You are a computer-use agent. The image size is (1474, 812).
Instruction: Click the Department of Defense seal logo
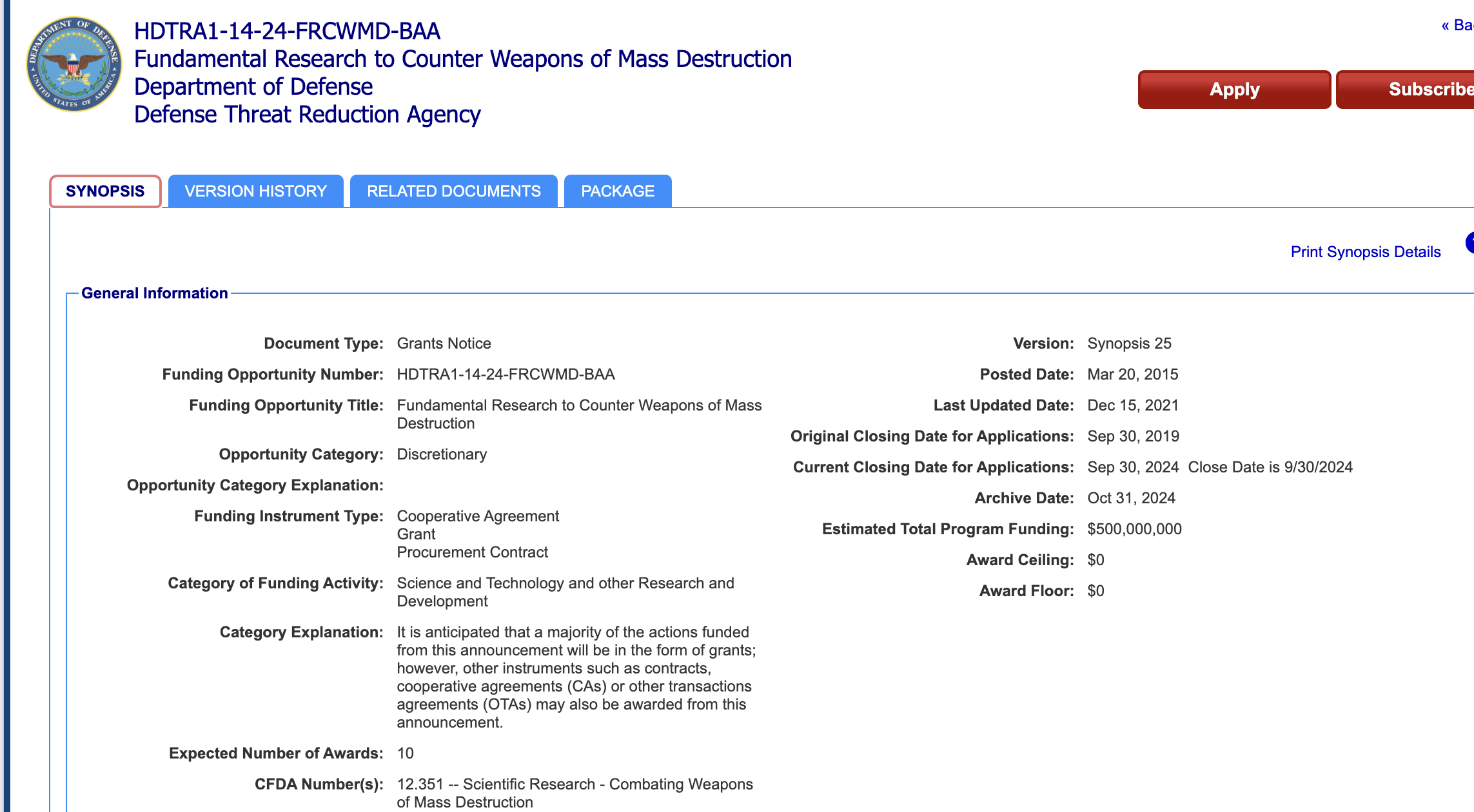74,64
